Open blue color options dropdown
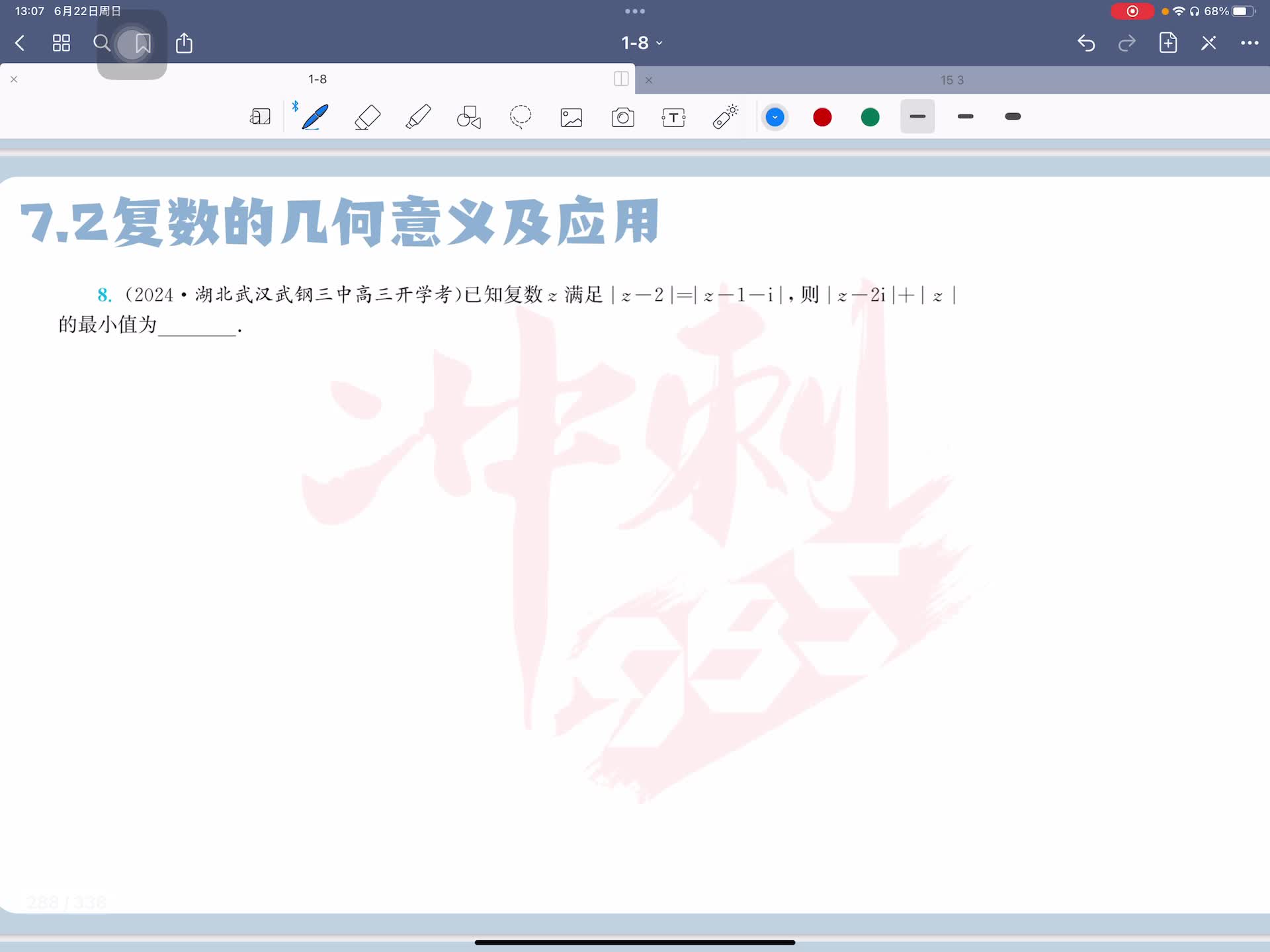1270x952 pixels. 775,117
